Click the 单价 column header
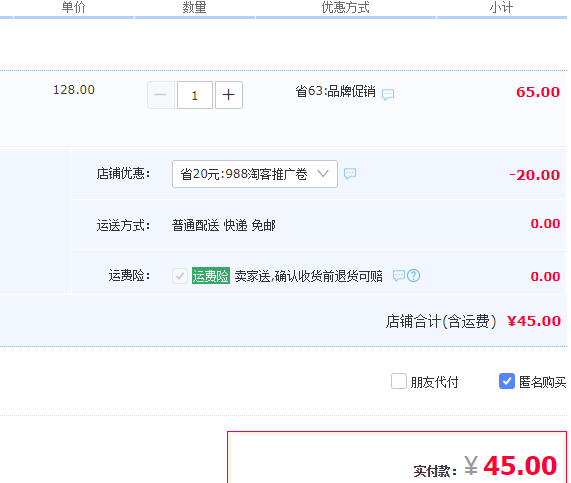Screen dimensions: 571x483 coord(74,7)
